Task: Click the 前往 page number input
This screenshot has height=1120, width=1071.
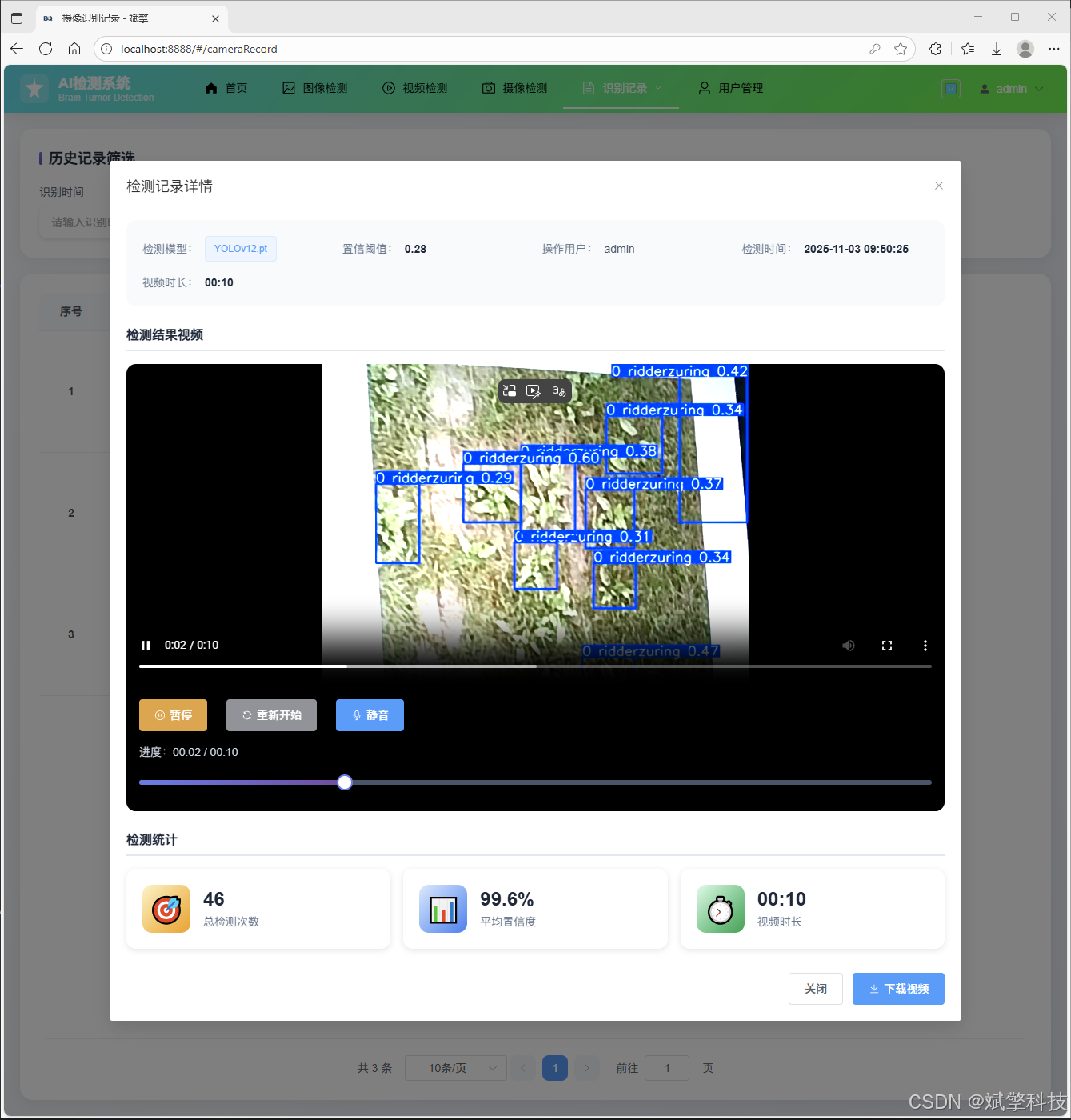Action: tap(667, 1068)
